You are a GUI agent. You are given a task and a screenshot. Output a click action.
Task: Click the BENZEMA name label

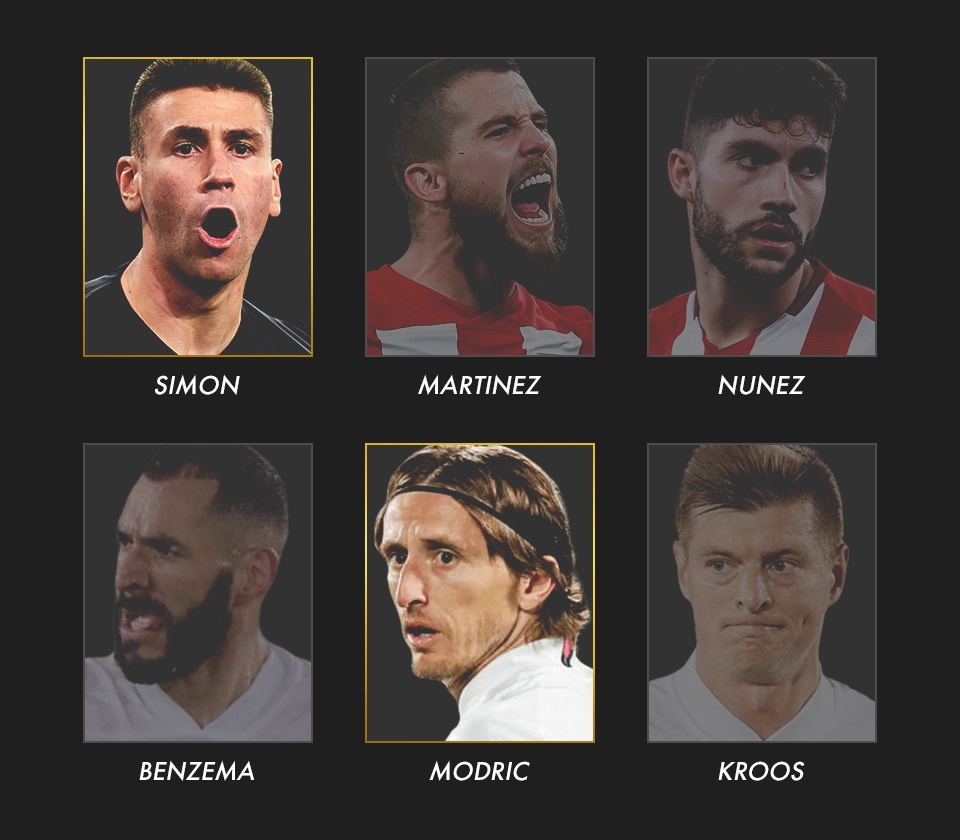[x=197, y=771]
